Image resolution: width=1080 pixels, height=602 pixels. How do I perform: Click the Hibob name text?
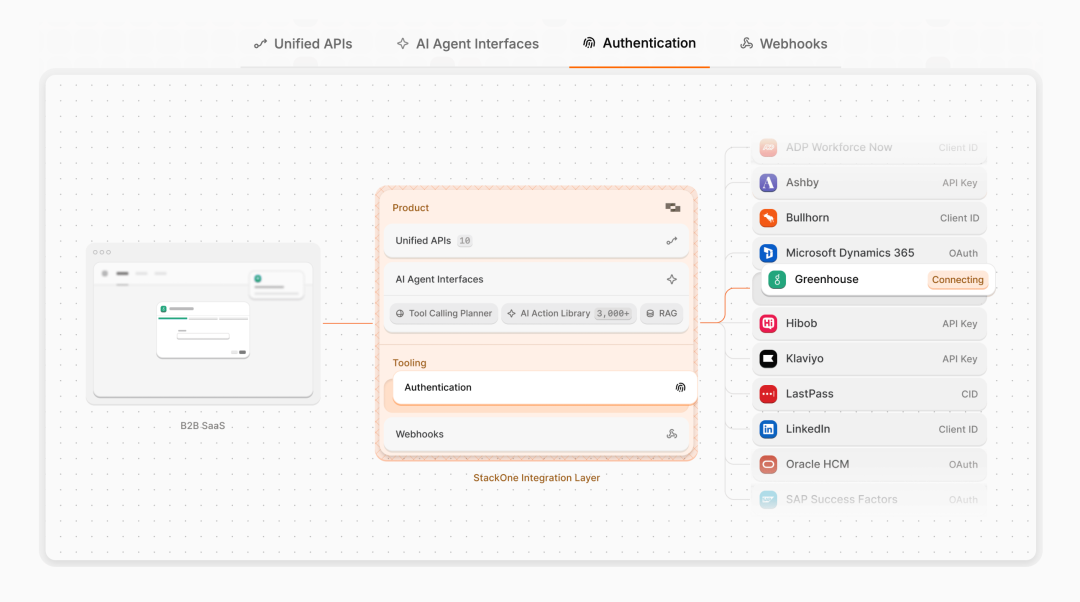coord(802,323)
